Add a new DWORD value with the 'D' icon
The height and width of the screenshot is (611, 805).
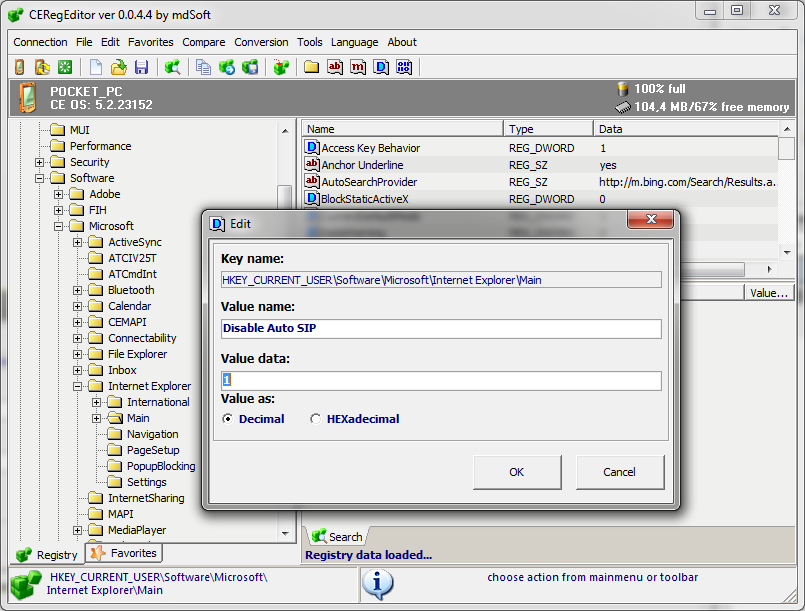[x=381, y=67]
